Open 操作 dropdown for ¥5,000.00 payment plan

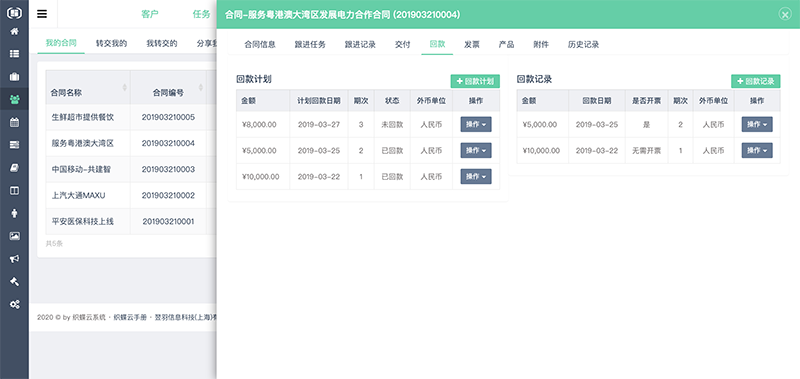tap(476, 150)
